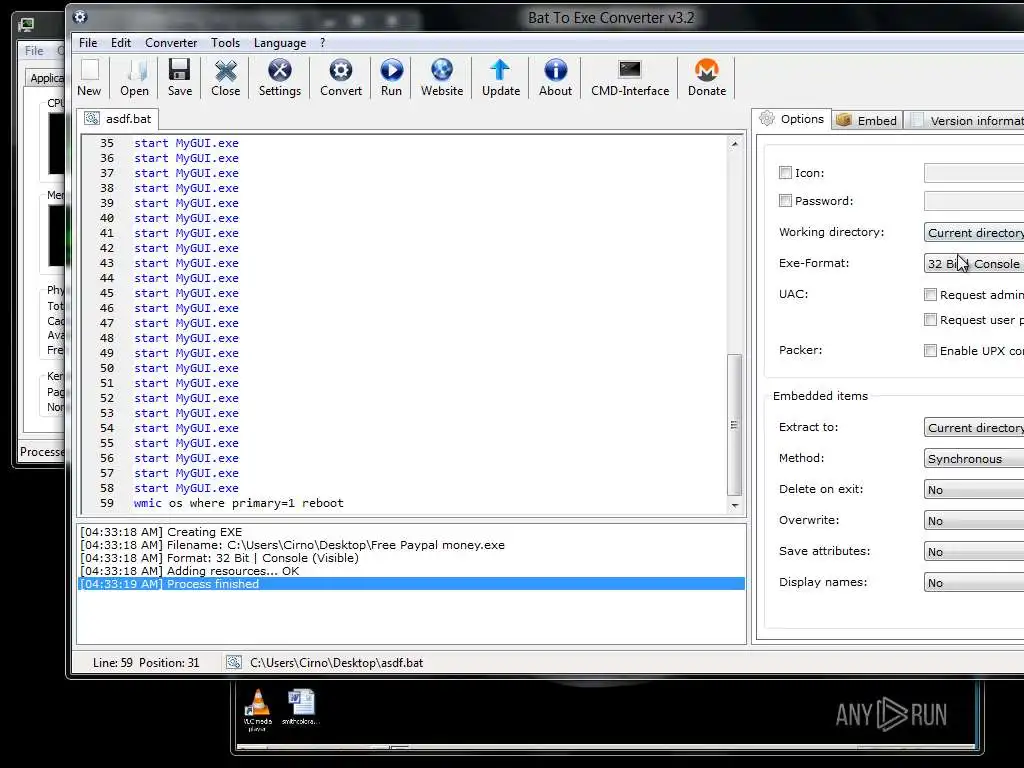Image resolution: width=1024 pixels, height=768 pixels.
Task: Save the script using the Save icon
Action: [180, 70]
